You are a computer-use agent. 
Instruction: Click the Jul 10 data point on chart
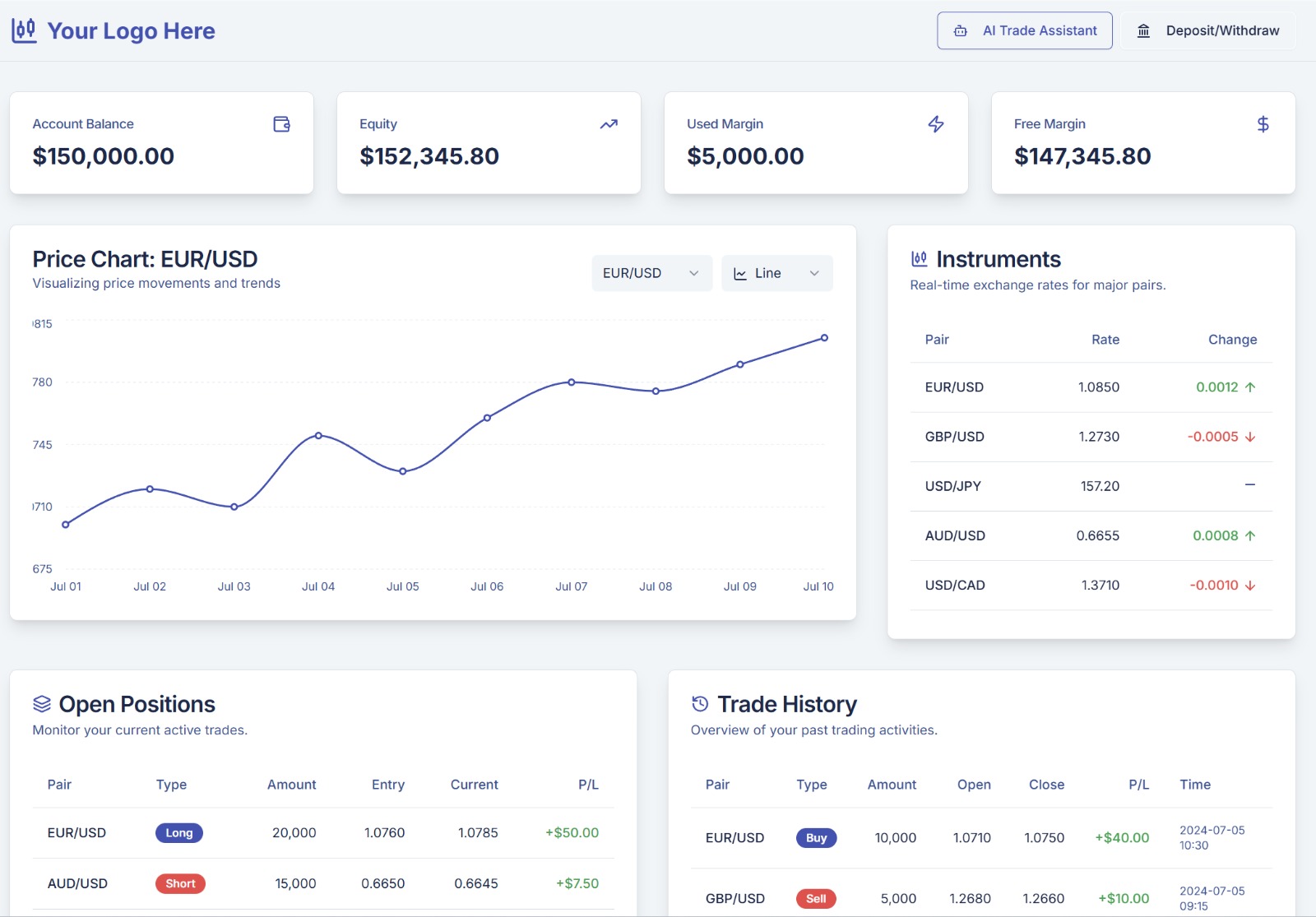pyautogui.click(x=824, y=338)
